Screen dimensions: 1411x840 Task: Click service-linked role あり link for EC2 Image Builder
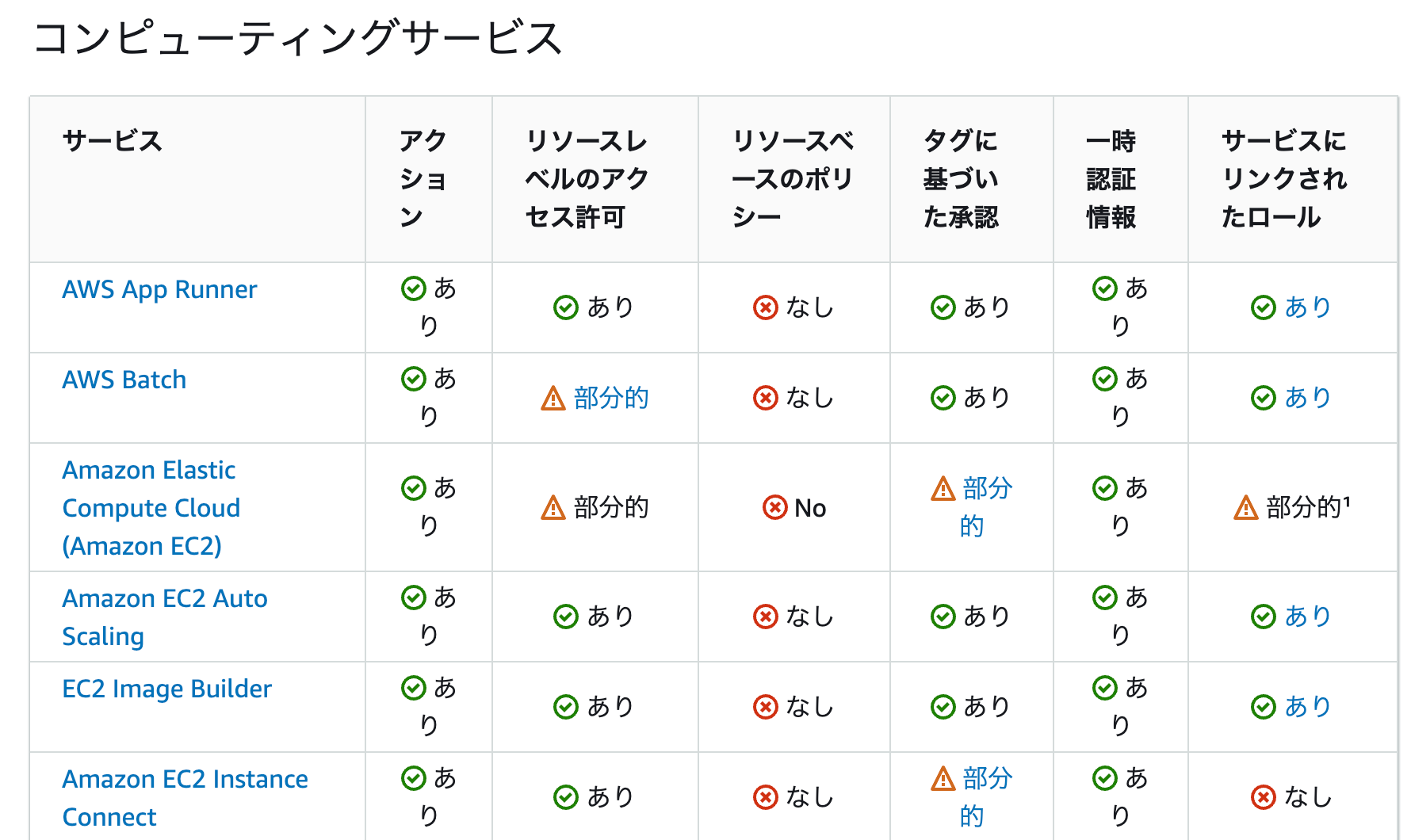pos(1307,707)
